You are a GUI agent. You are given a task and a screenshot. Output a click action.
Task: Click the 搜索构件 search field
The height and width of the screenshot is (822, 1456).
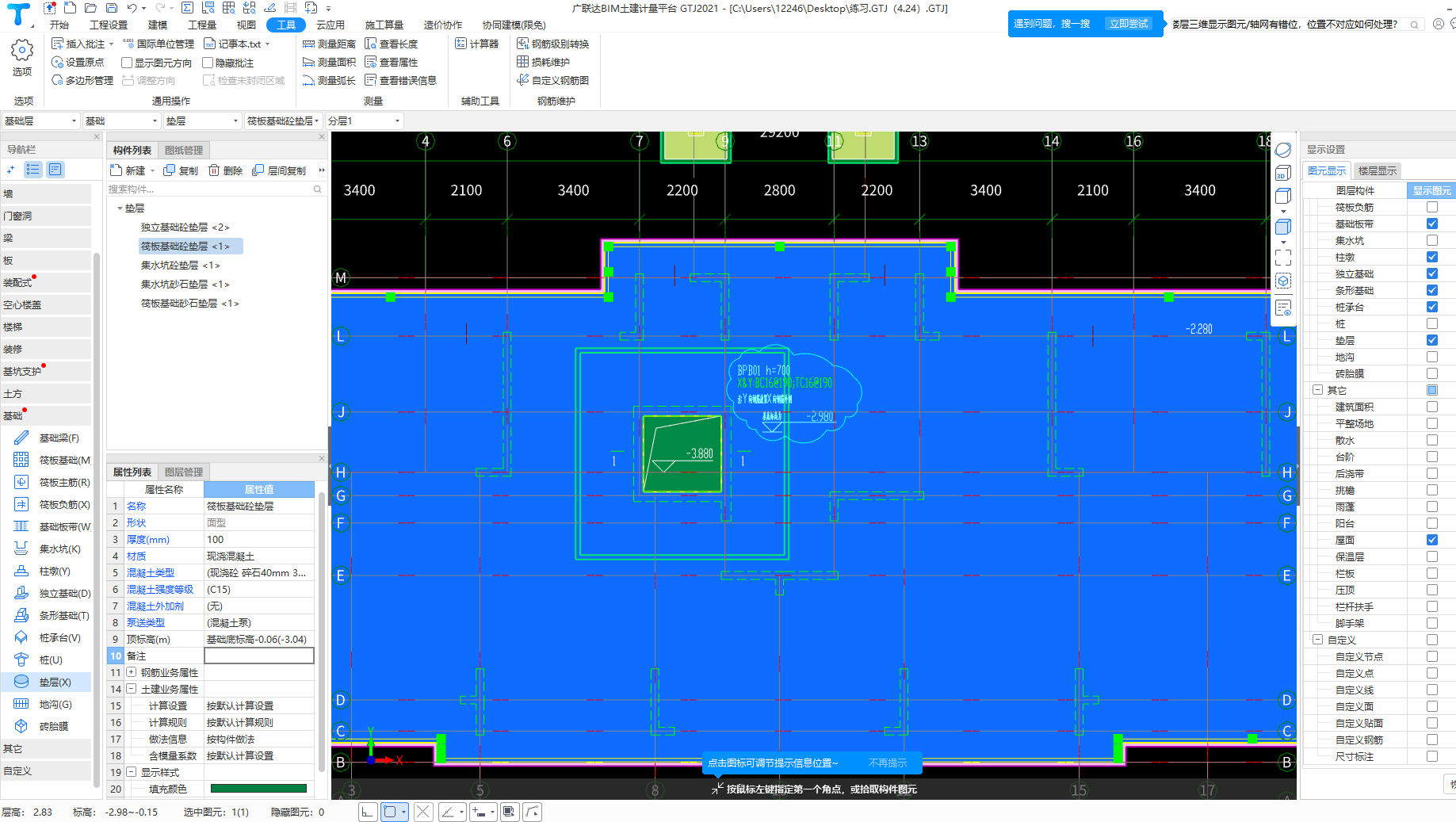click(x=215, y=189)
